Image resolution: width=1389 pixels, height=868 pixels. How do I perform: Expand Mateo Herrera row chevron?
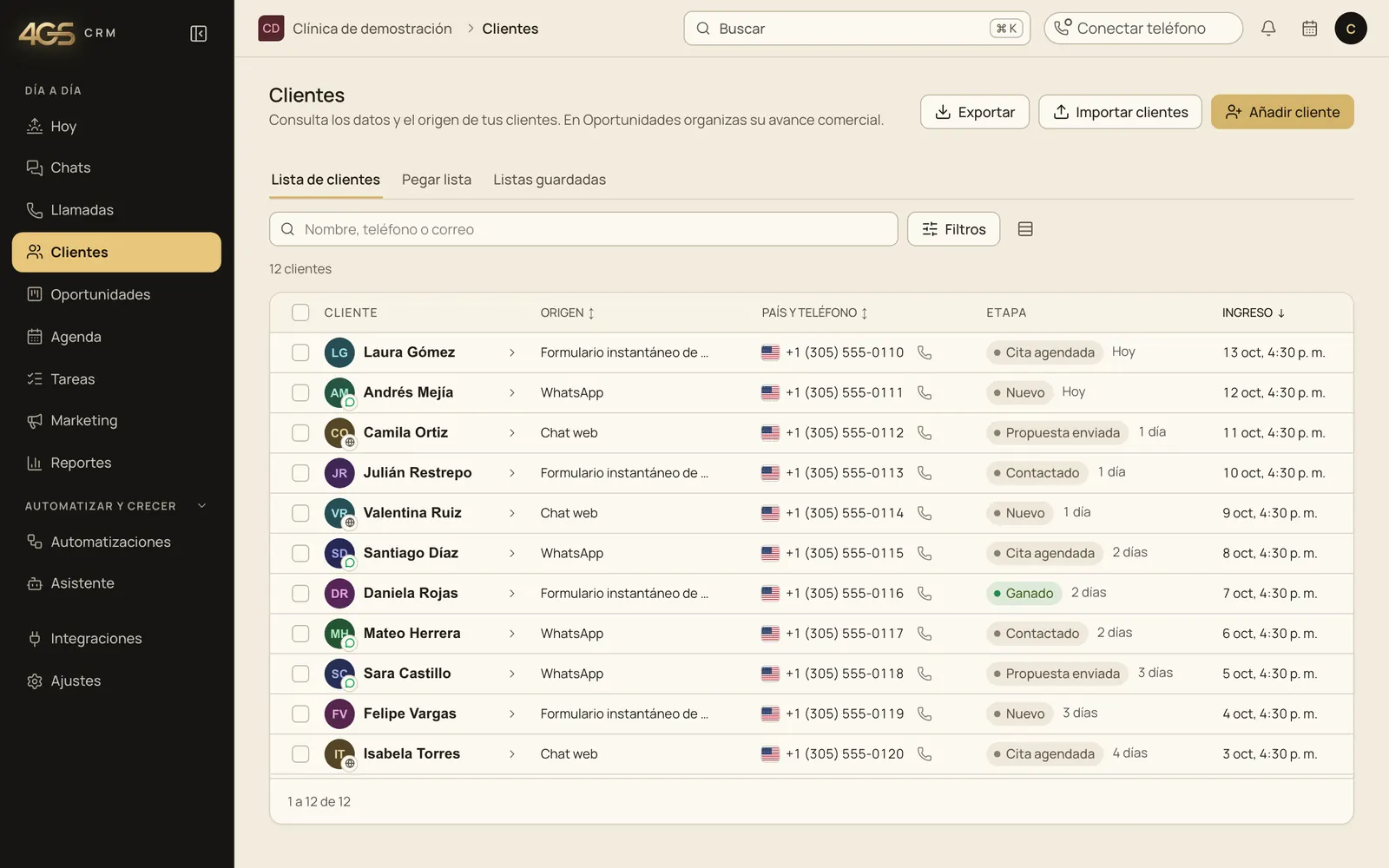511,633
